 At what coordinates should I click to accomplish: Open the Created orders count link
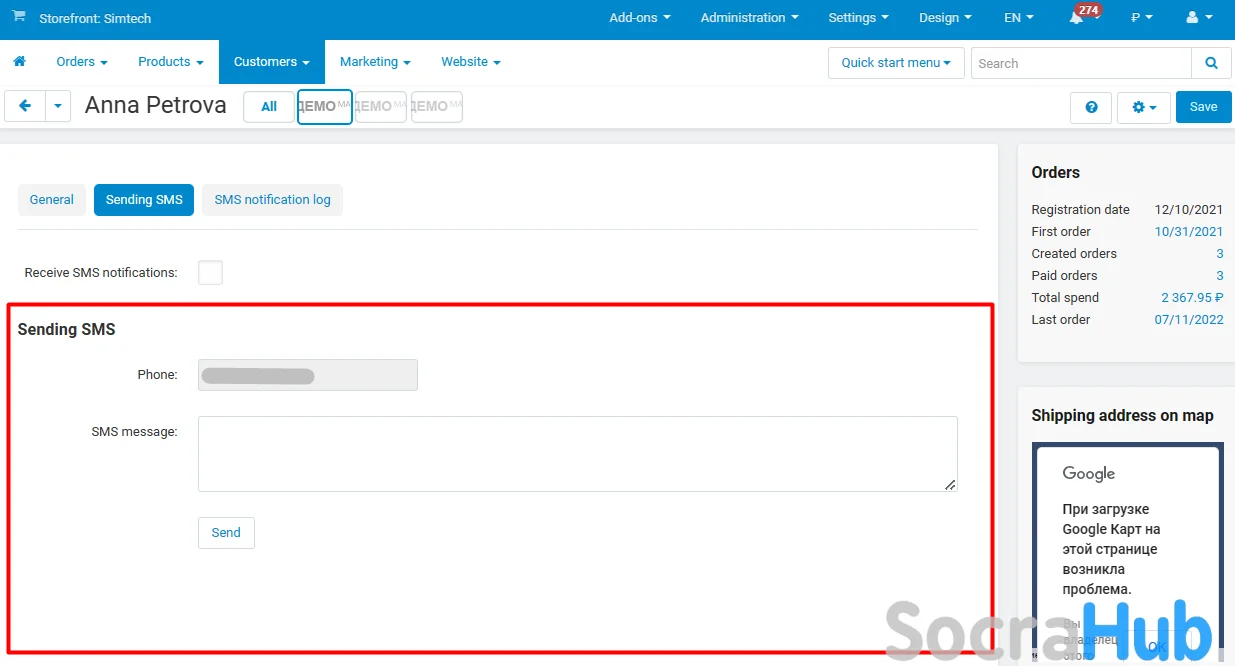tap(1220, 254)
